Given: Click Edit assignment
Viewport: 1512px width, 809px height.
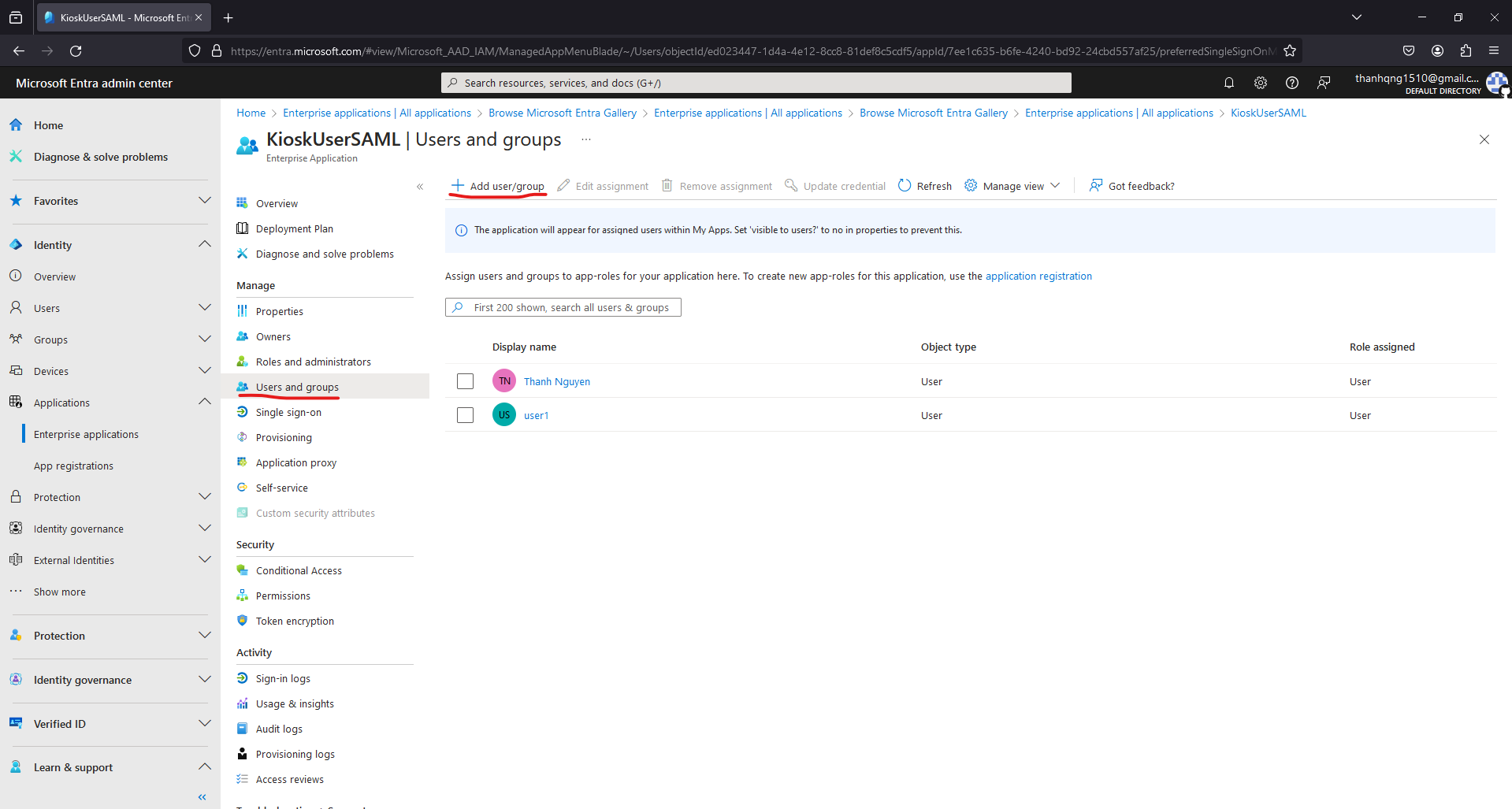Looking at the screenshot, I should (x=603, y=186).
